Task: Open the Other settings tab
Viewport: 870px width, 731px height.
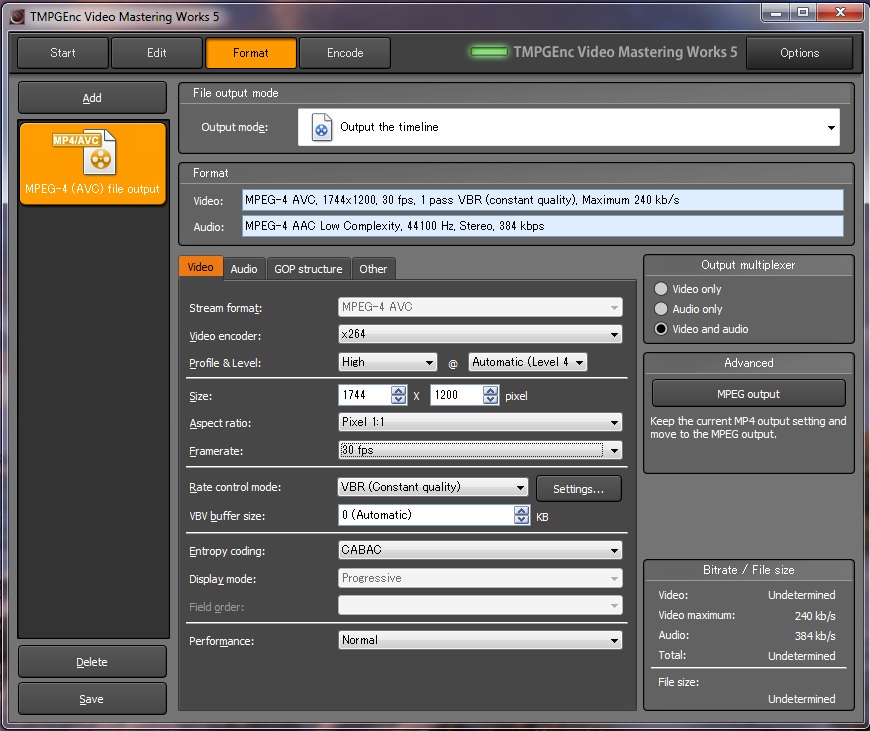Action: point(373,269)
